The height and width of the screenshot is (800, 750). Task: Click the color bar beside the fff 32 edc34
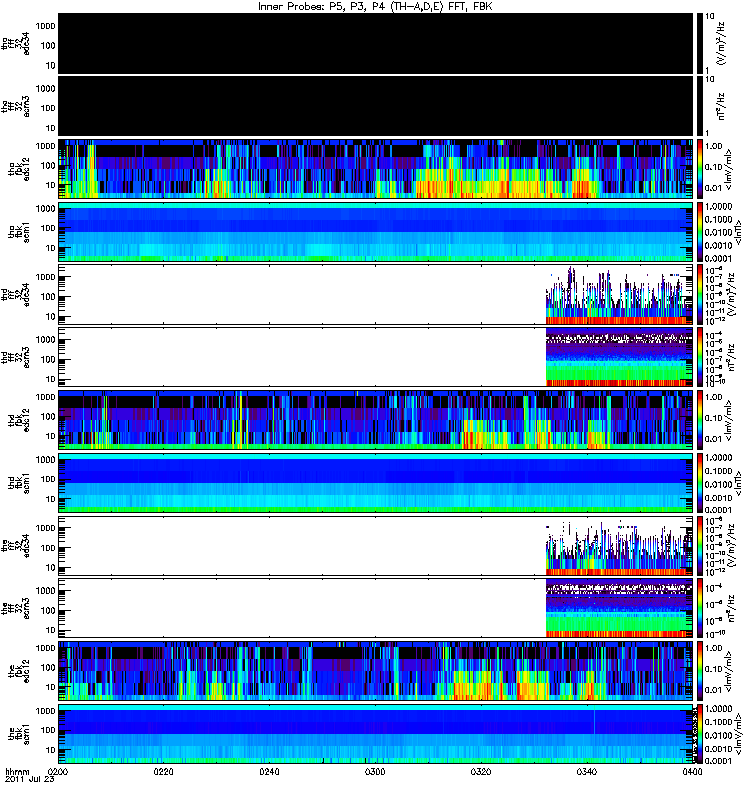700,545
